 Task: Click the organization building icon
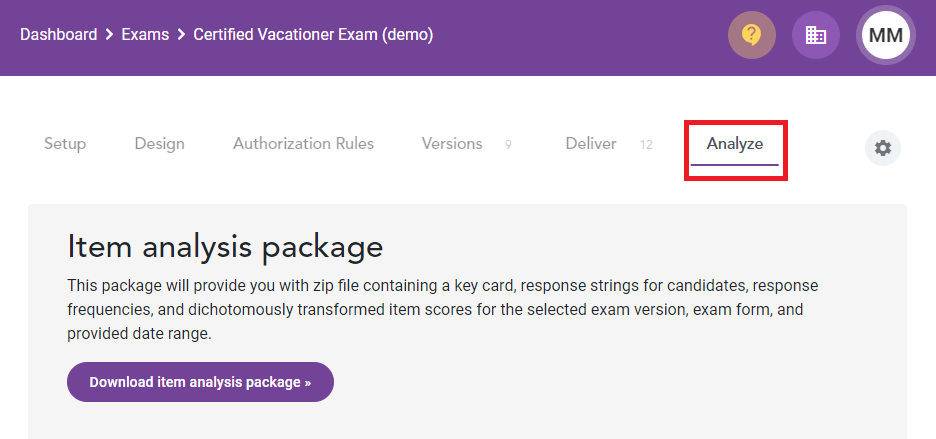(815, 35)
